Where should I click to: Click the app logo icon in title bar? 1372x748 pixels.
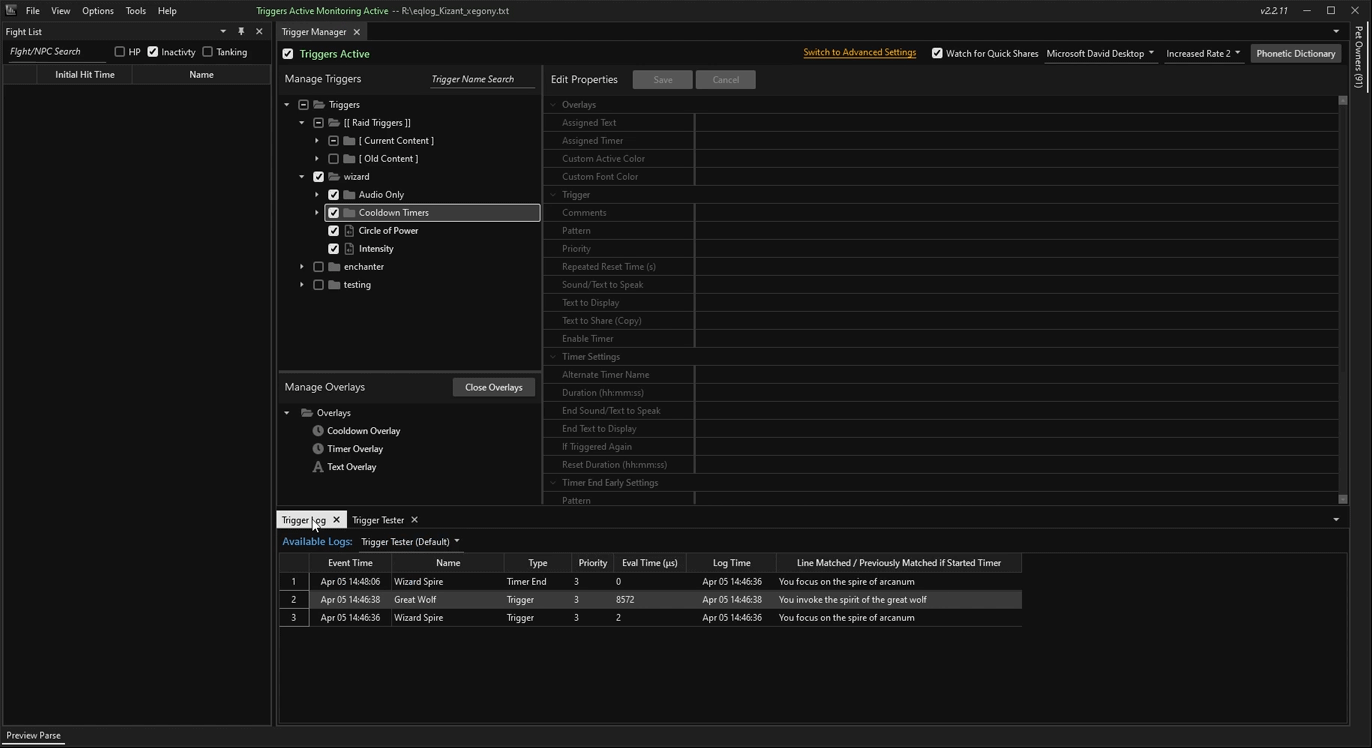click(11, 10)
